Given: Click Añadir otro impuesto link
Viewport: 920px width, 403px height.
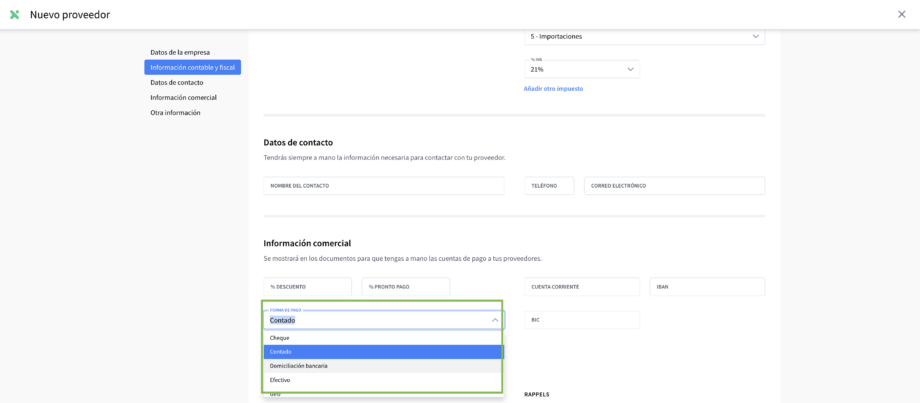Looking at the screenshot, I should 553,89.
